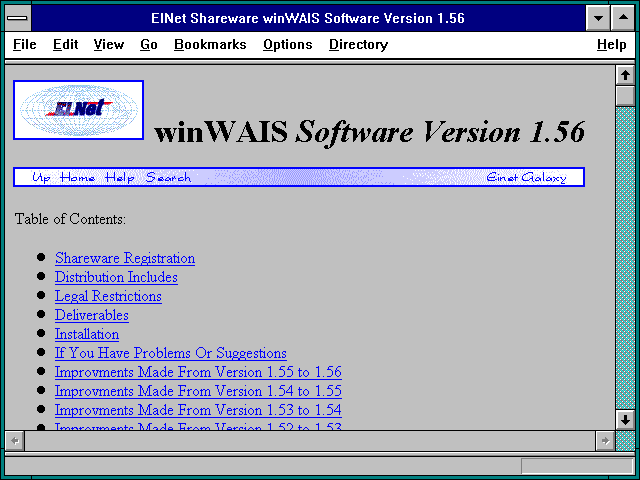Open the Go menu
The image size is (640, 480).
[x=149, y=44]
